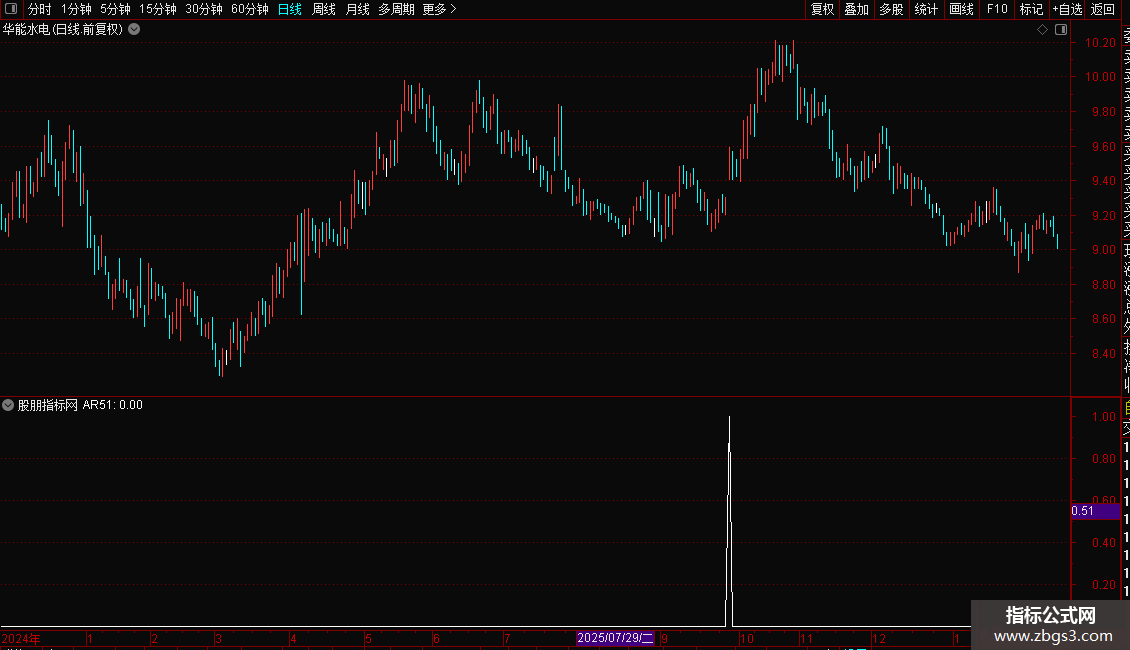
Task: Select the 1分钟 period
Action: pyautogui.click(x=76, y=9)
